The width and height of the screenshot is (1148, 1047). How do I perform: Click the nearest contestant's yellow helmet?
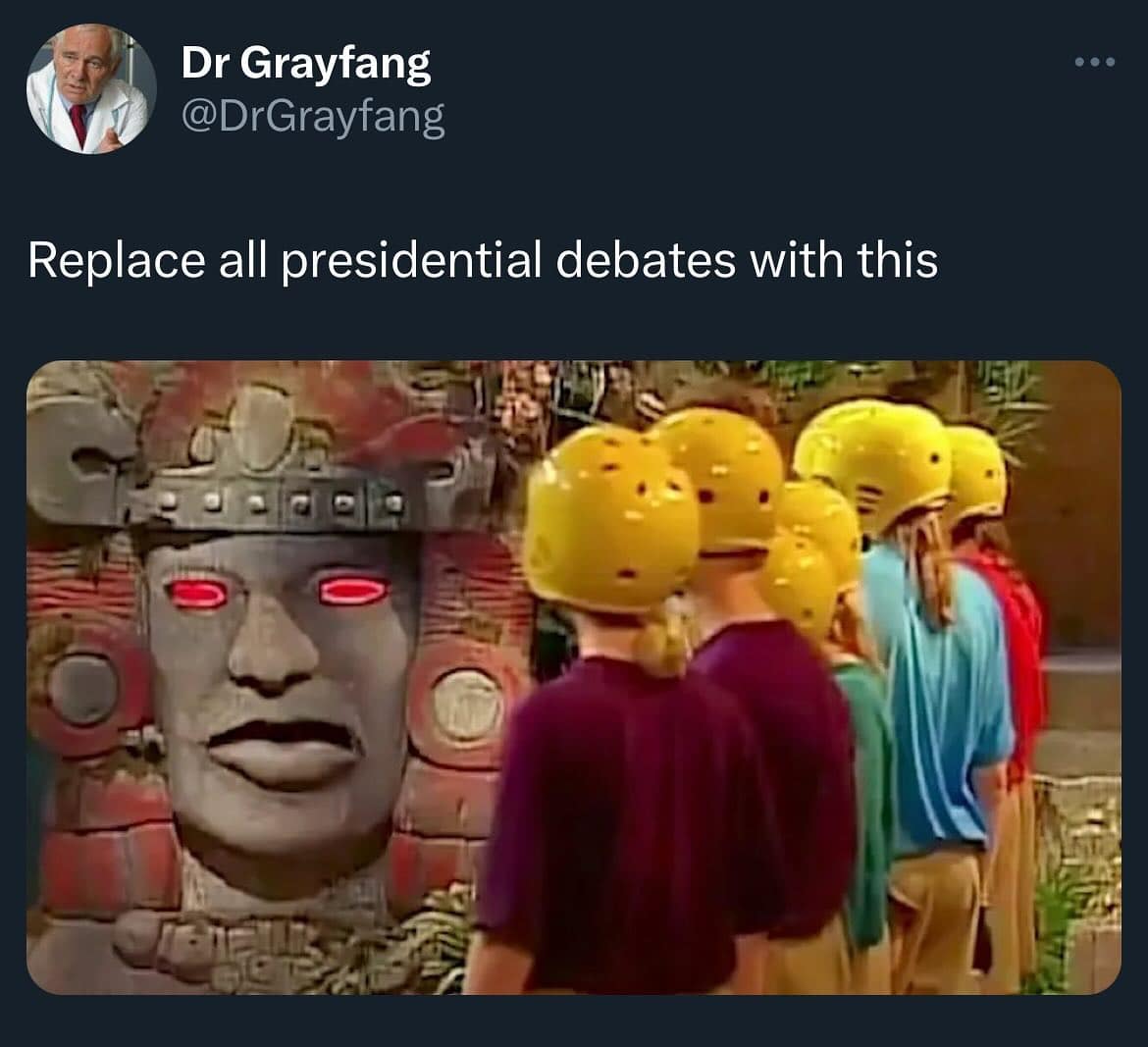(x=610, y=519)
